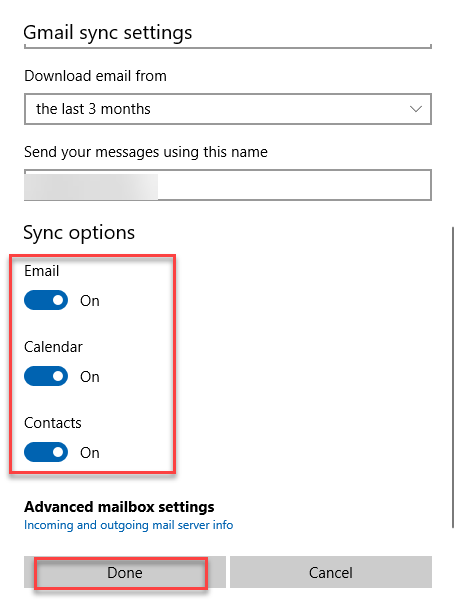
Task: Click the chevron arrow in the download dropdown
Action: pos(415,109)
